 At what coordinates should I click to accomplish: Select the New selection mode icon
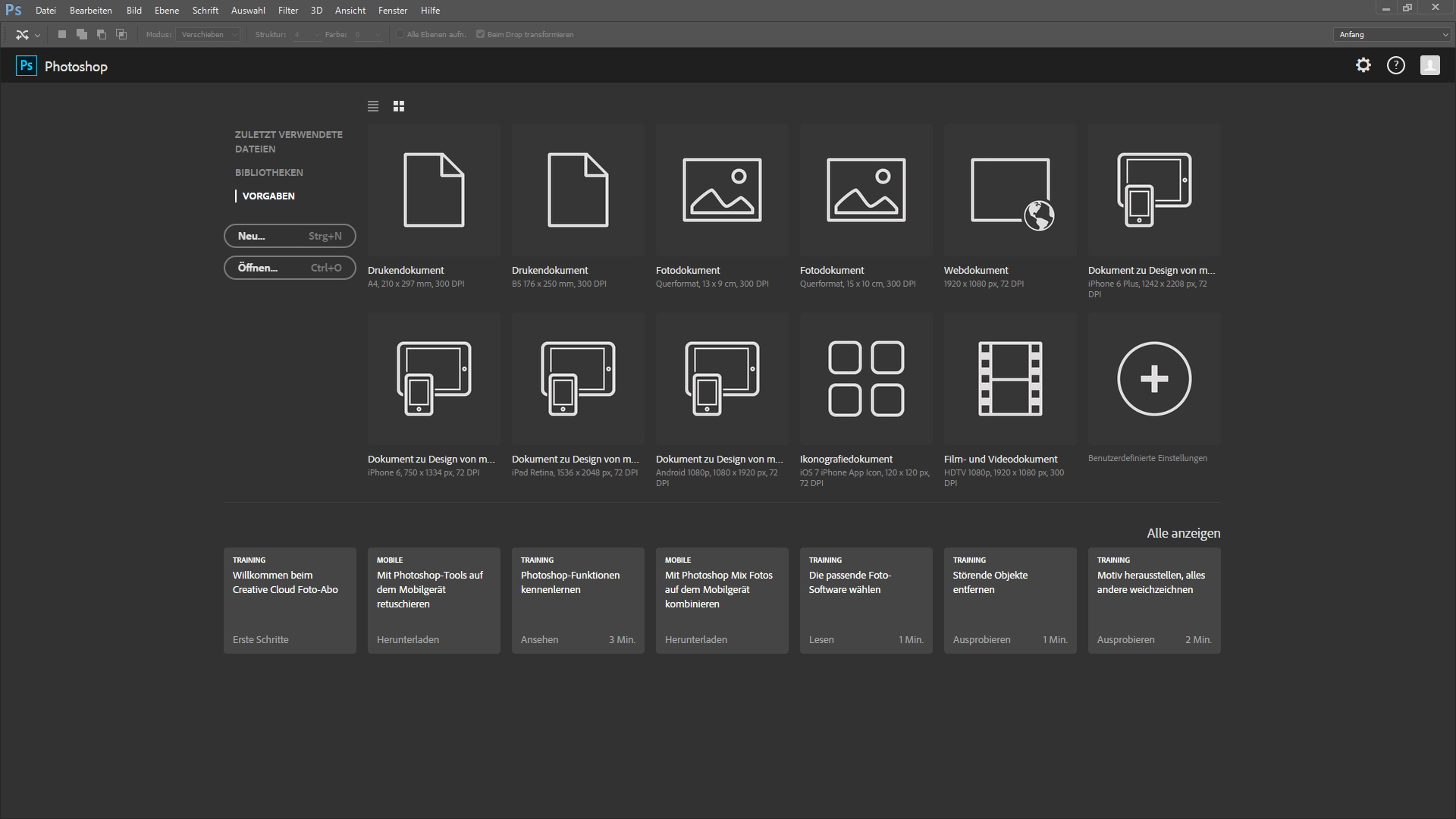pos(62,34)
